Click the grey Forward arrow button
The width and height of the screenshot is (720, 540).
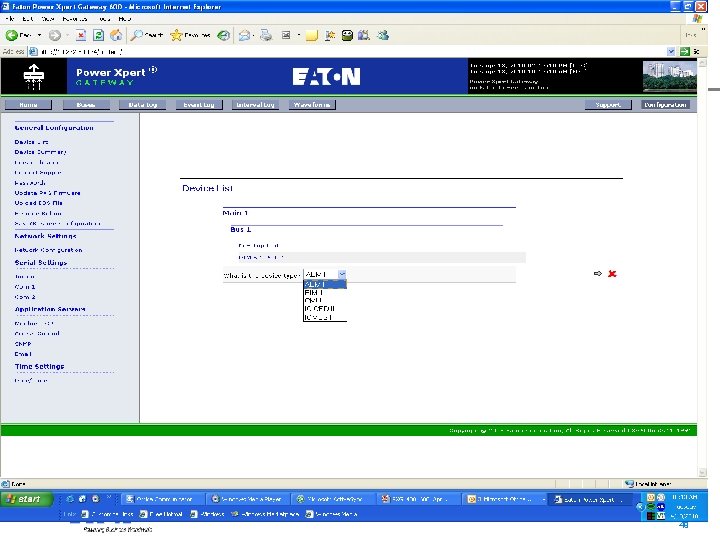[55, 35]
